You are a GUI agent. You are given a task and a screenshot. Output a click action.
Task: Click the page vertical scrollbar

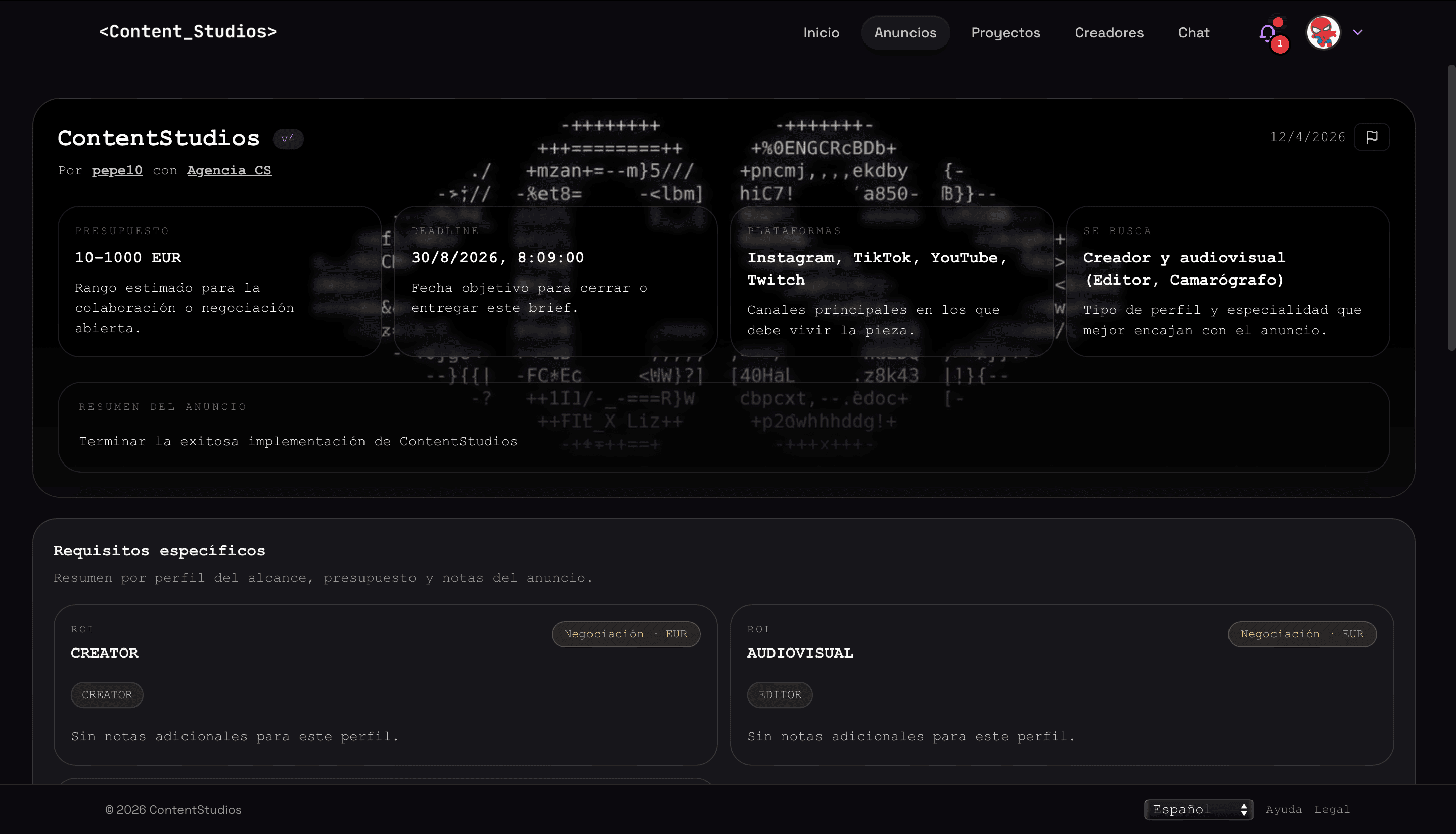tap(1451, 207)
